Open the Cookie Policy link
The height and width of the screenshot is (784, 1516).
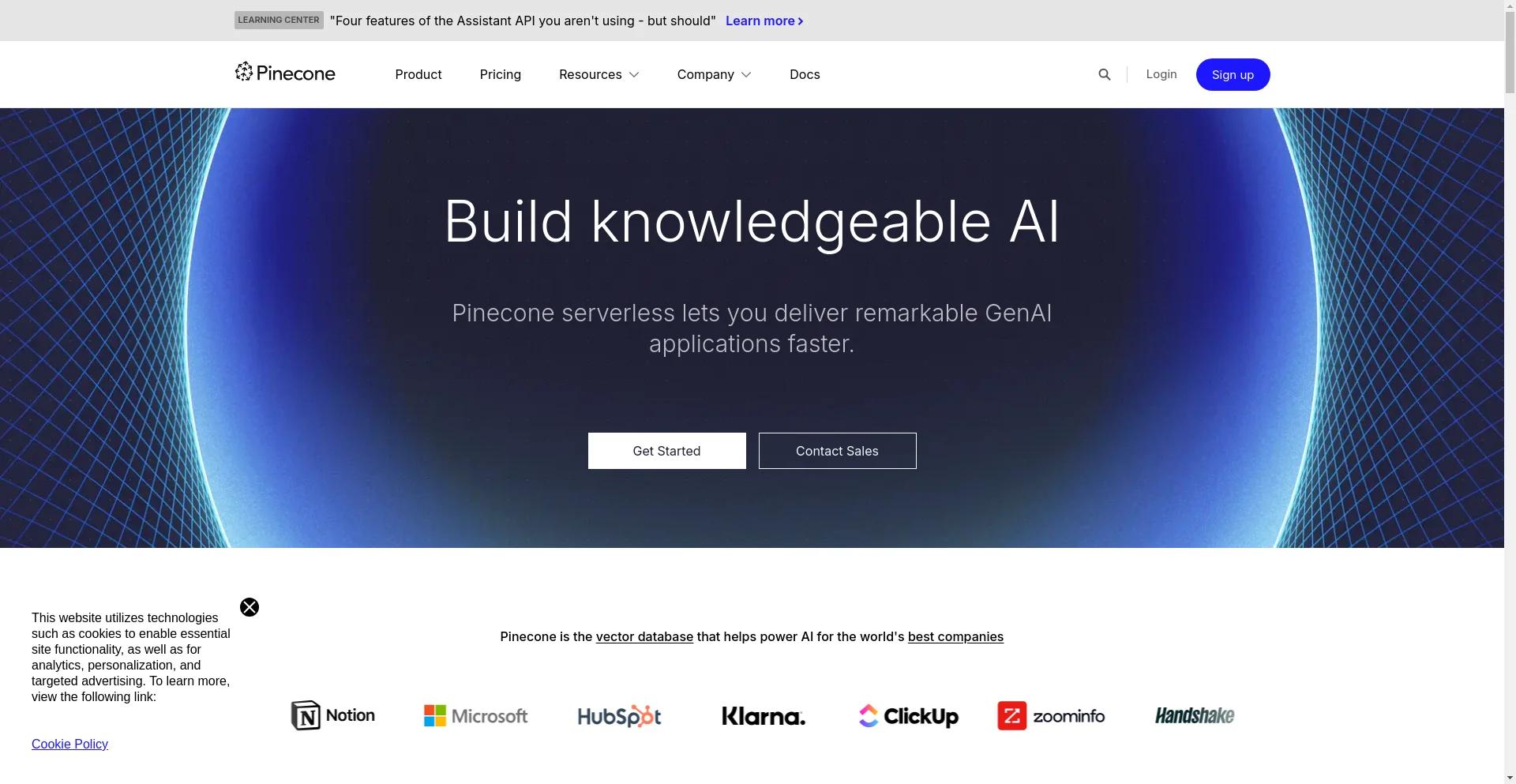coord(69,744)
